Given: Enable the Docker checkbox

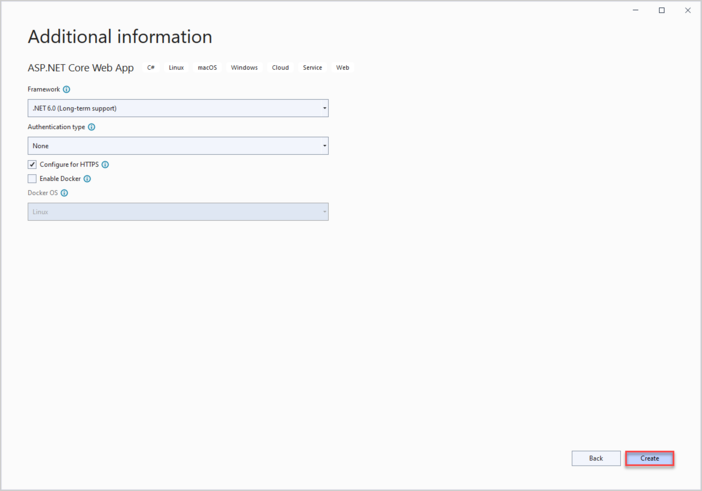Looking at the screenshot, I should point(32,179).
